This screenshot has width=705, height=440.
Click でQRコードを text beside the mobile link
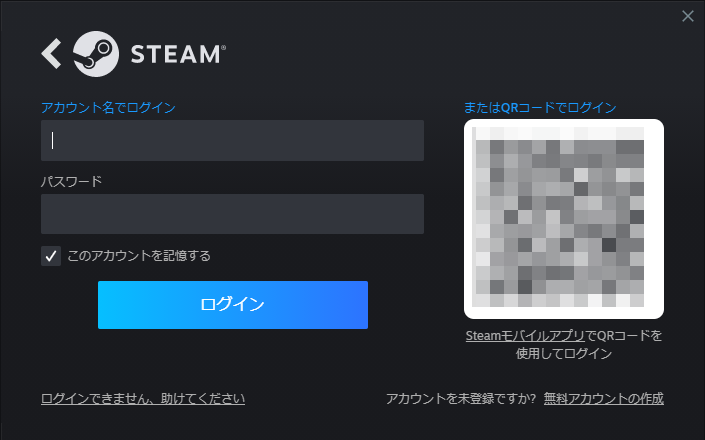[x=624, y=336]
